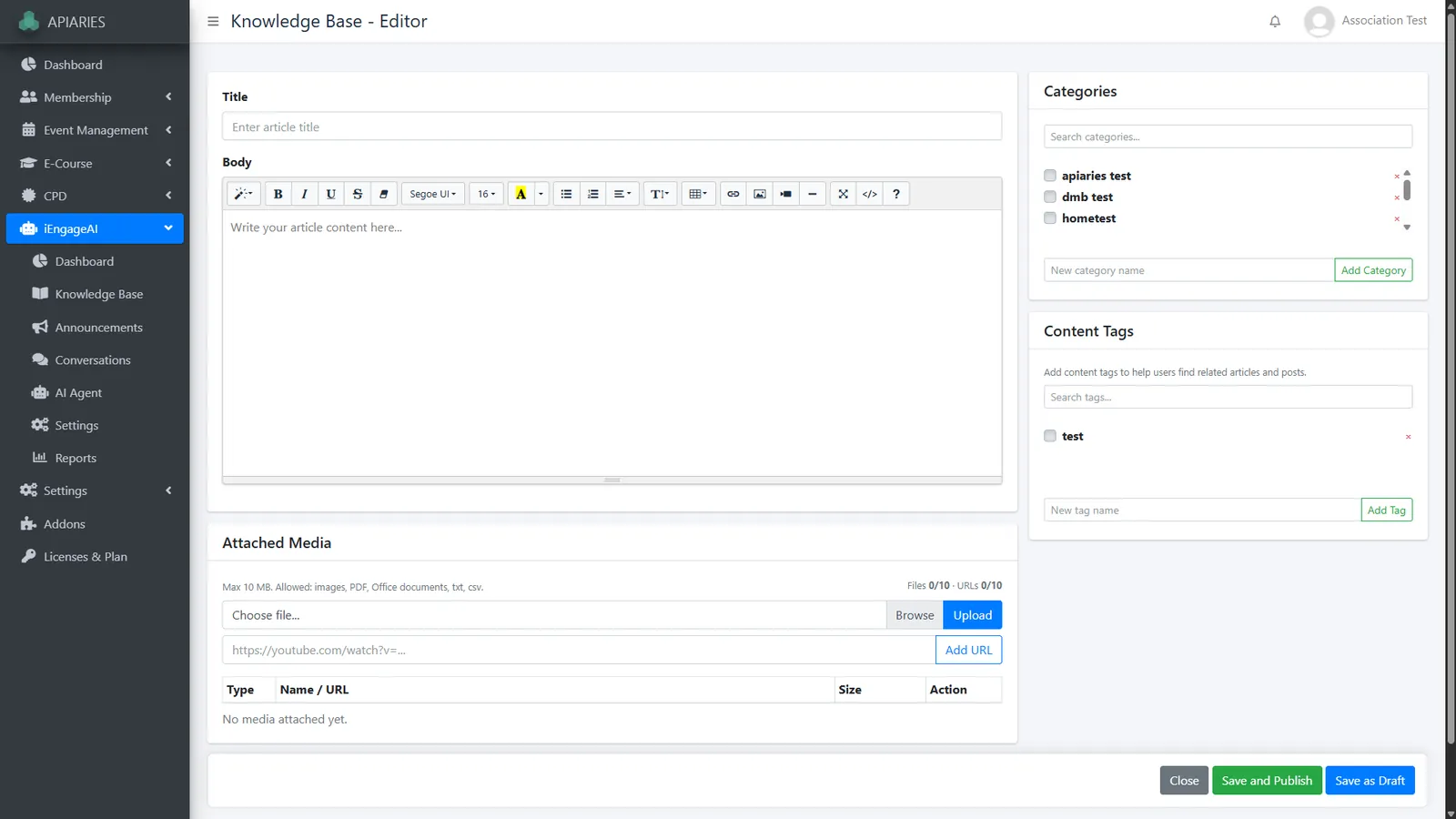Insert a video using the video icon
1456x819 pixels.
coord(786,194)
